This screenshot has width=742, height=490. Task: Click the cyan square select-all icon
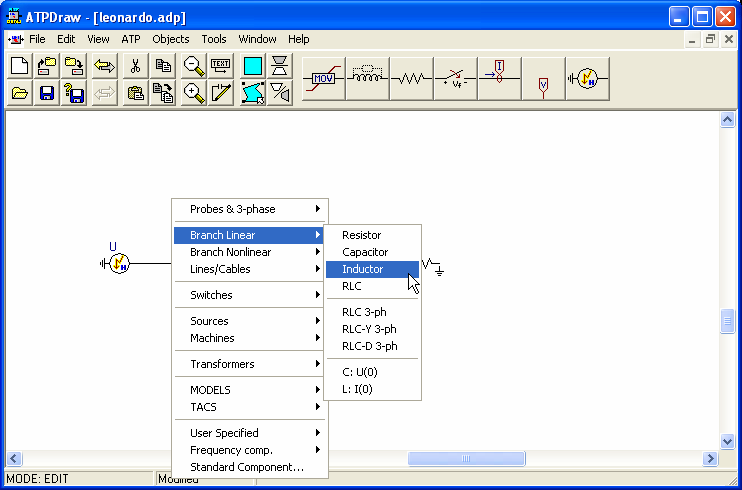pos(253,65)
